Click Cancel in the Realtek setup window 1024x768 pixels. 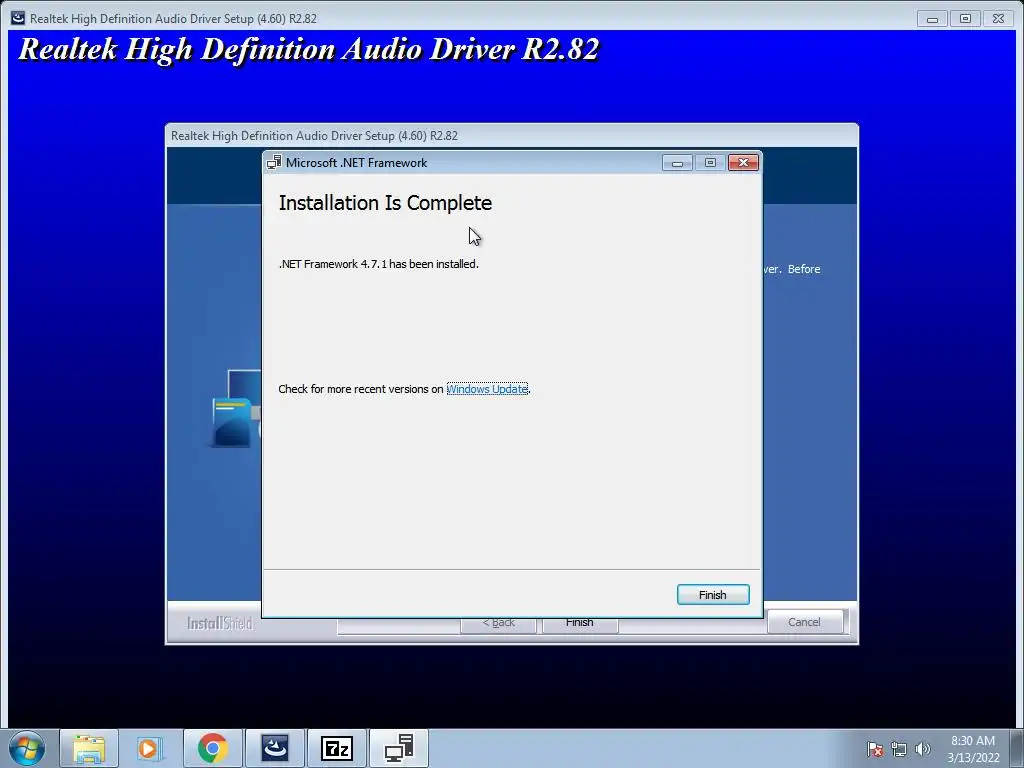pyautogui.click(x=804, y=622)
